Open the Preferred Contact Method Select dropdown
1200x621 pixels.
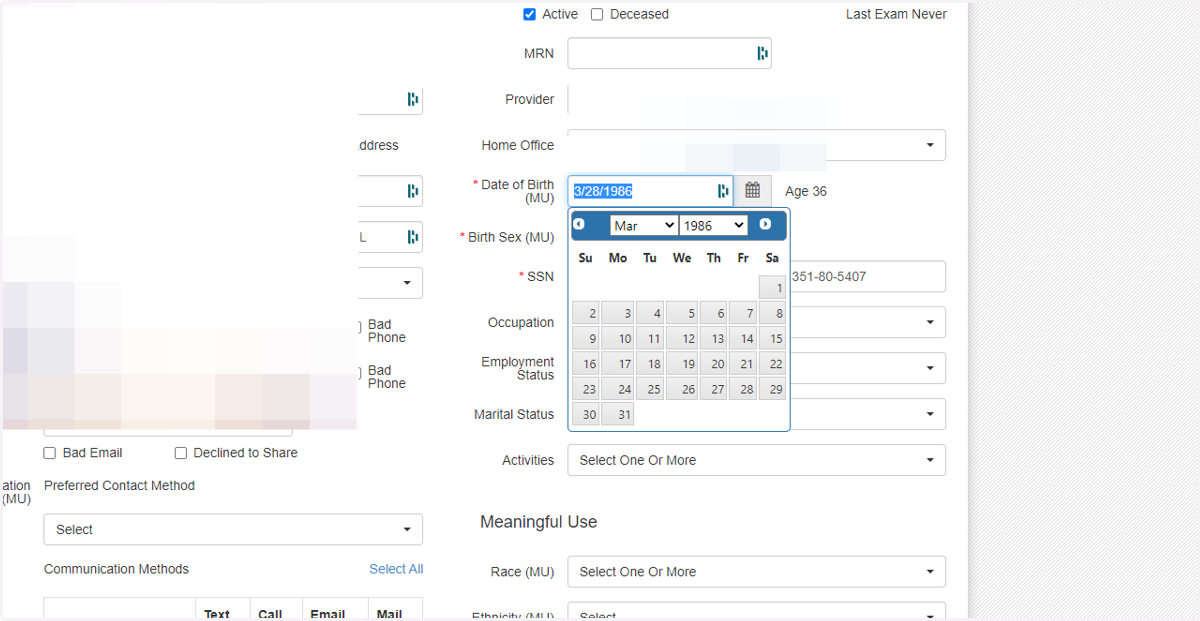pos(233,529)
